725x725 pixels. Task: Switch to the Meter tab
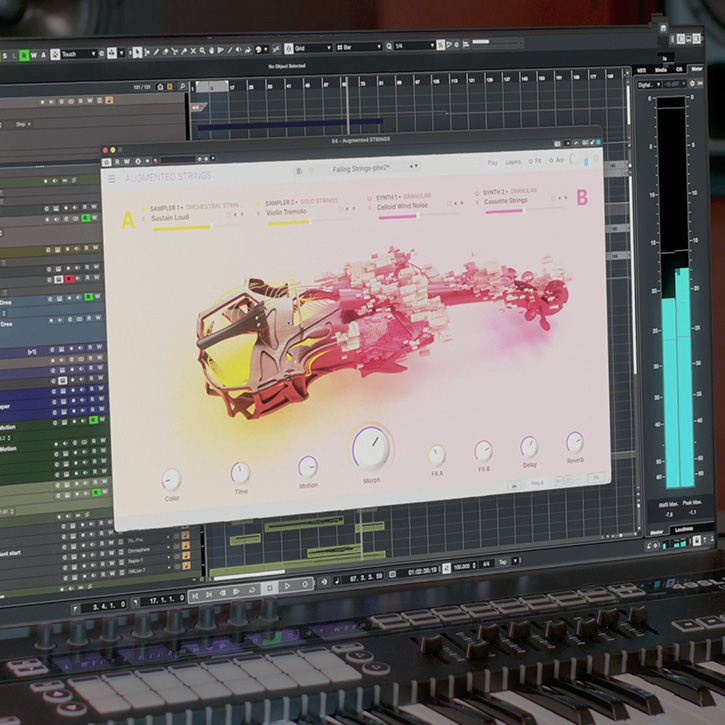point(696,68)
